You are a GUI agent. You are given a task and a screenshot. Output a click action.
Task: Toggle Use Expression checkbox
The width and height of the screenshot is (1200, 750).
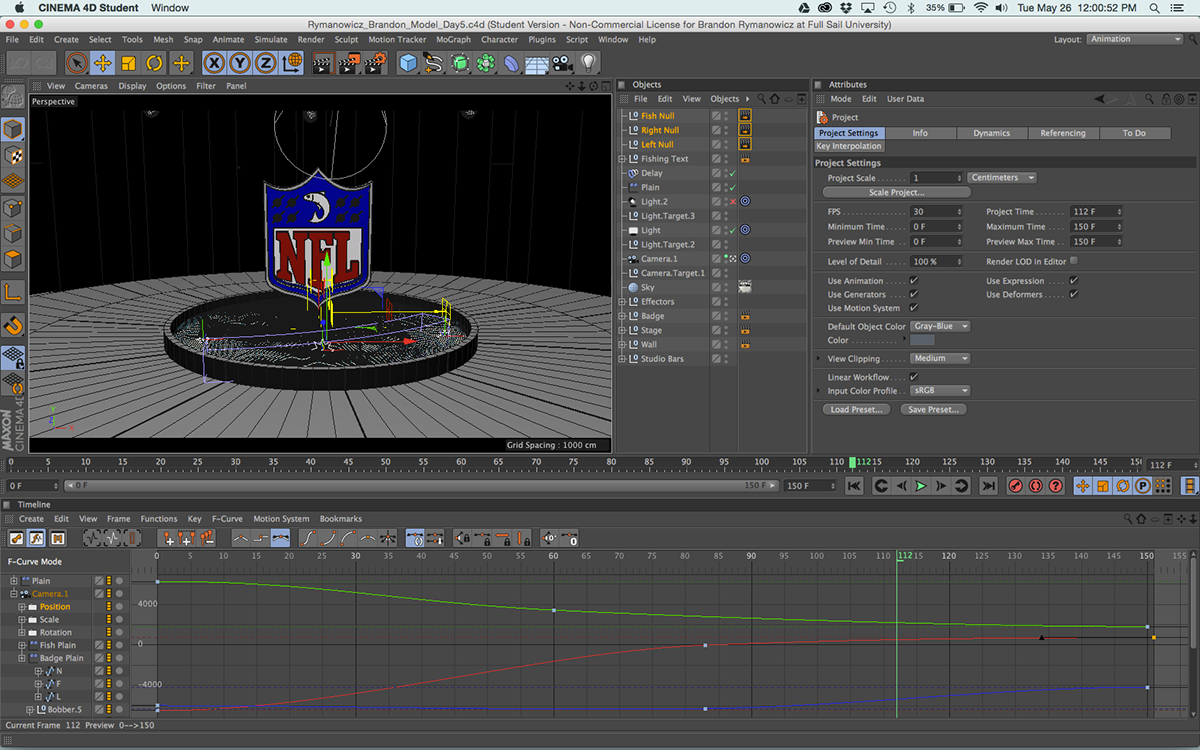click(1073, 281)
